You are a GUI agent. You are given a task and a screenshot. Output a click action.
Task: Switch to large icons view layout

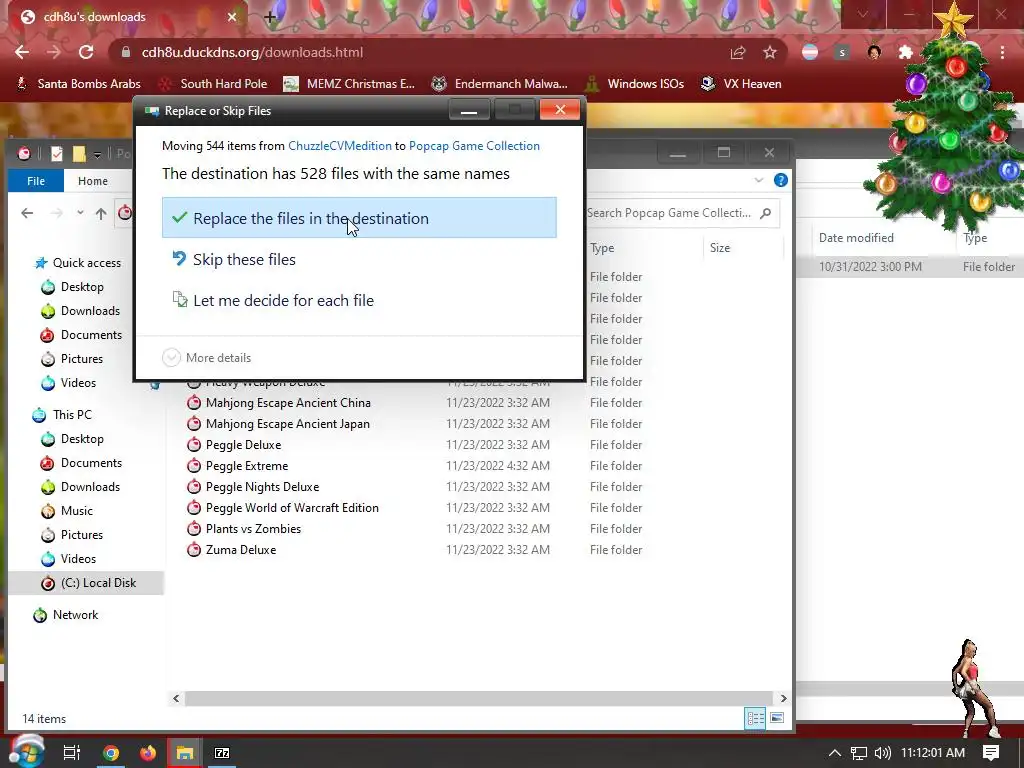click(x=776, y=718)
